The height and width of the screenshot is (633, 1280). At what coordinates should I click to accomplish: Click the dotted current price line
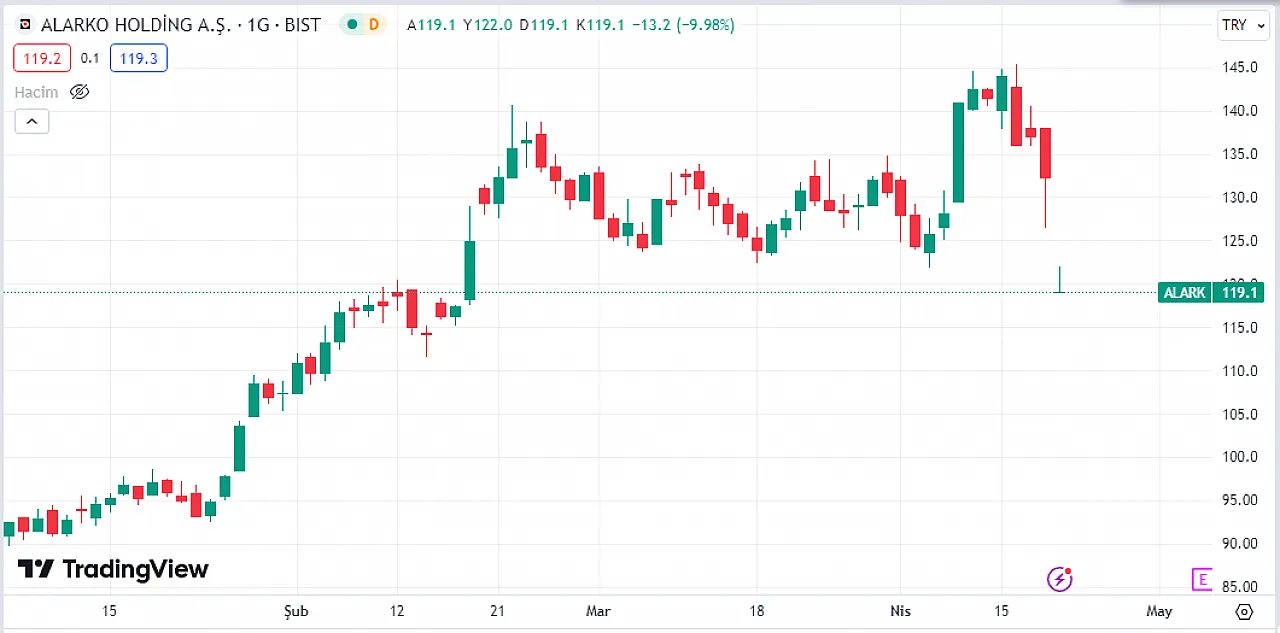(x=579, y=293)
